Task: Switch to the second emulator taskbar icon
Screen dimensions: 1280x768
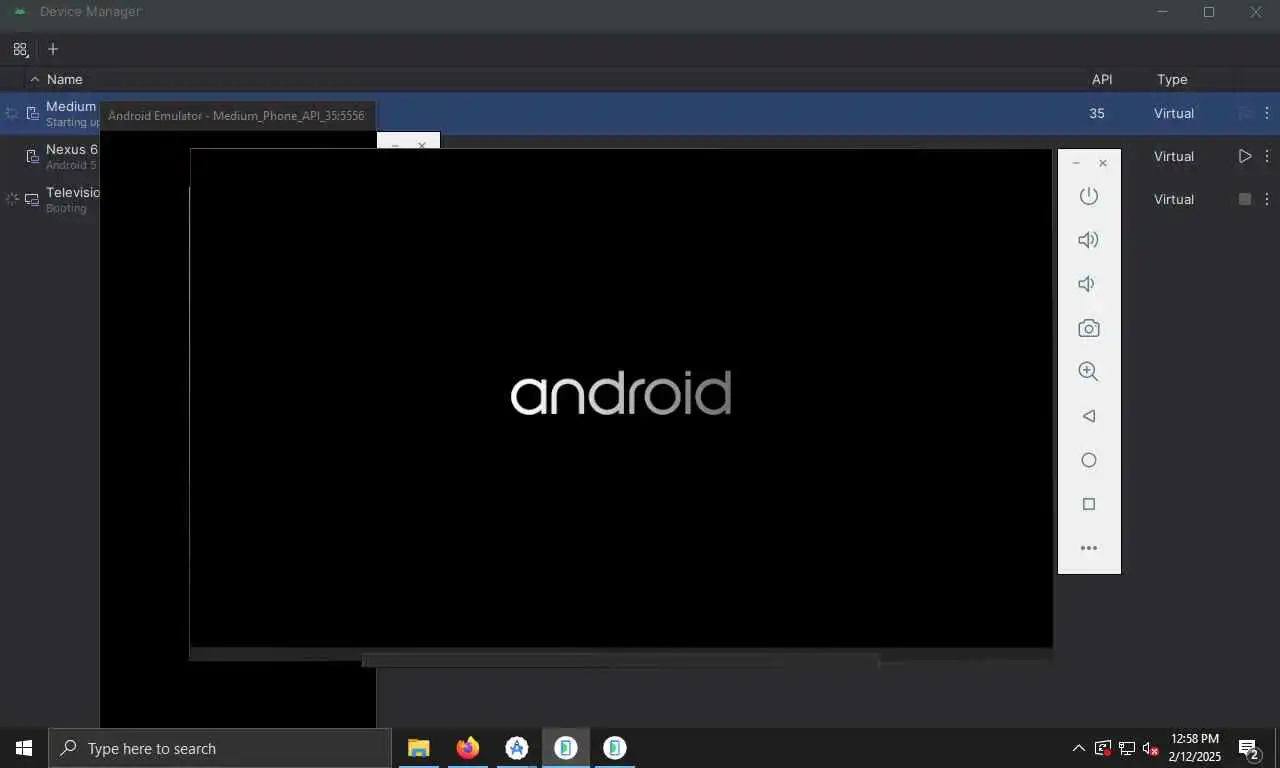Action: pos(615,748)
